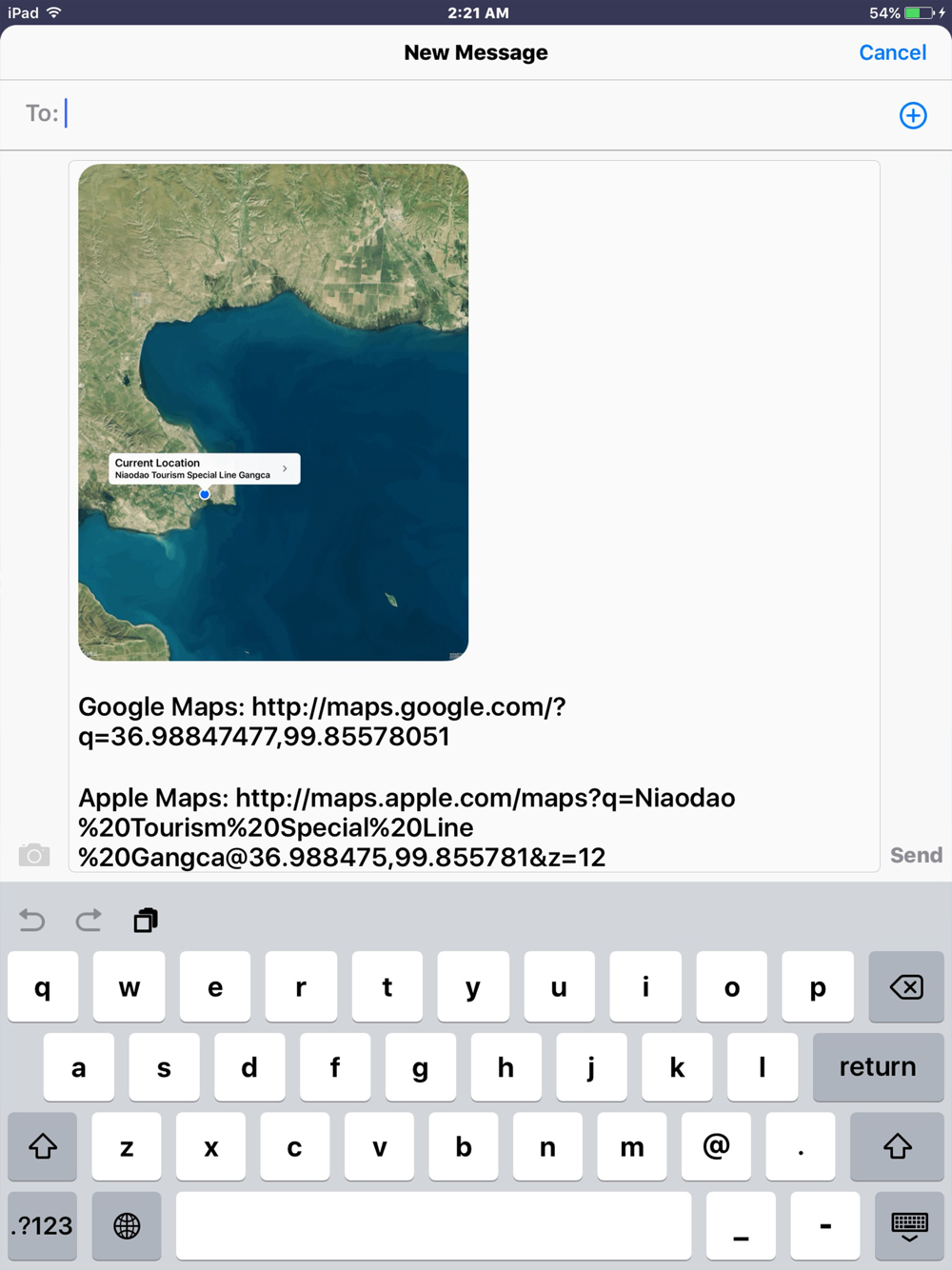Tap the b key
The width and height of the screenshot is (952, 1270).
click(x=464, y=1147)
